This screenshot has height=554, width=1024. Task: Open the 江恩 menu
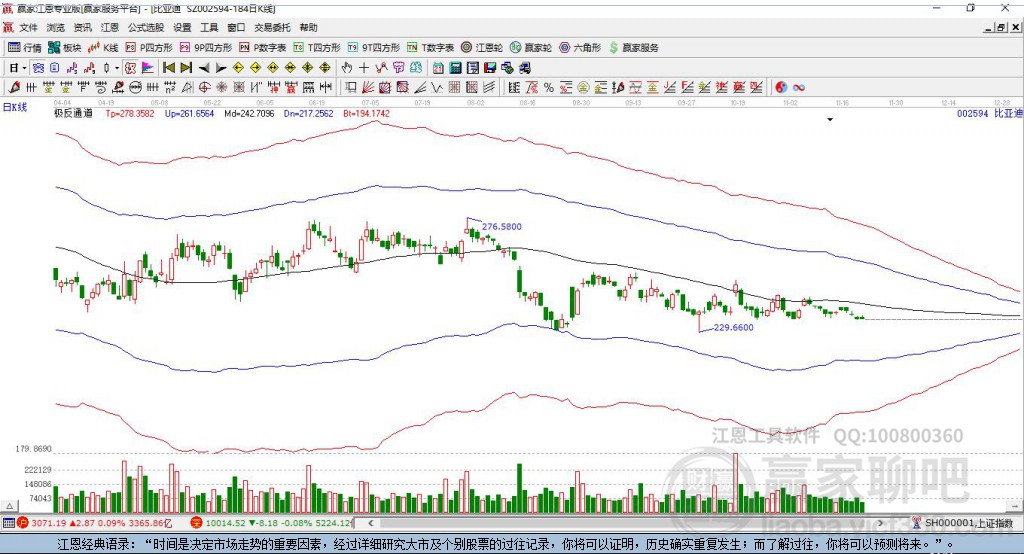click(110, 27)
